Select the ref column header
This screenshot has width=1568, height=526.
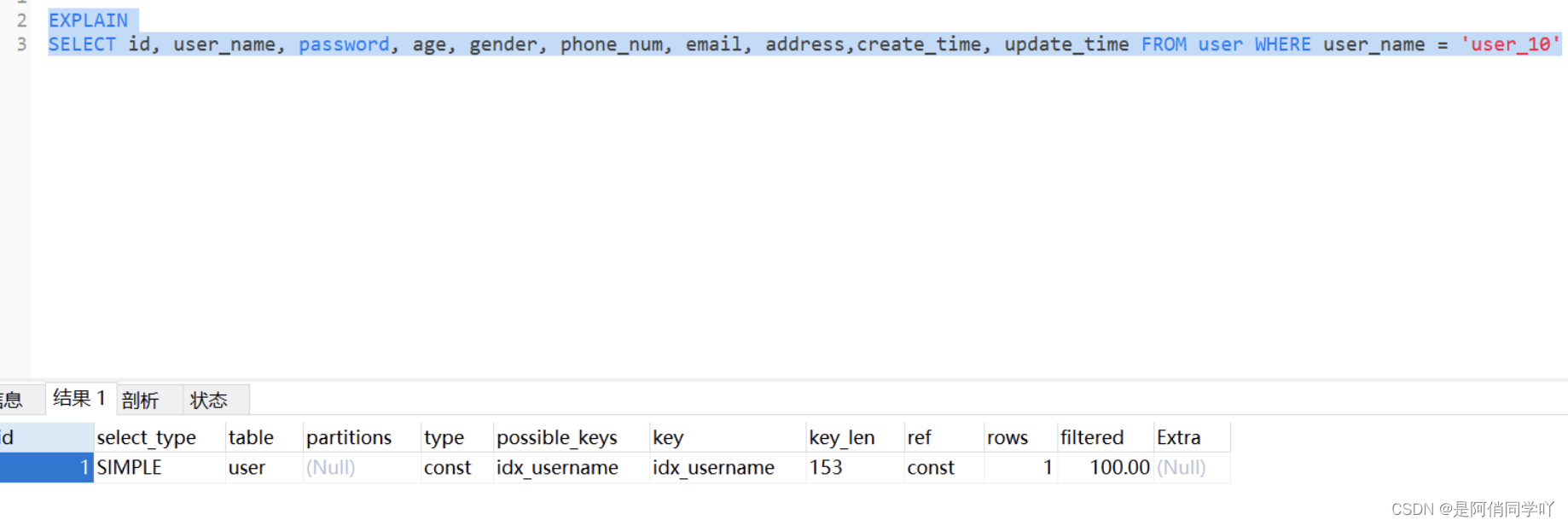tap(944, 437)
